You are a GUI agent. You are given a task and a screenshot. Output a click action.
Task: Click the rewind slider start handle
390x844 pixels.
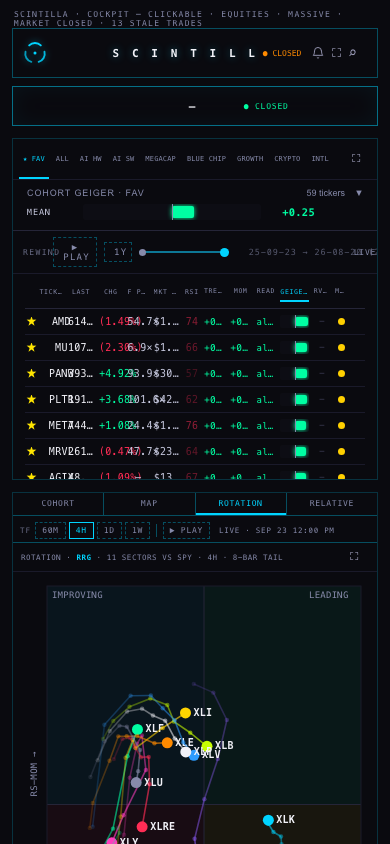pos(143,252)
